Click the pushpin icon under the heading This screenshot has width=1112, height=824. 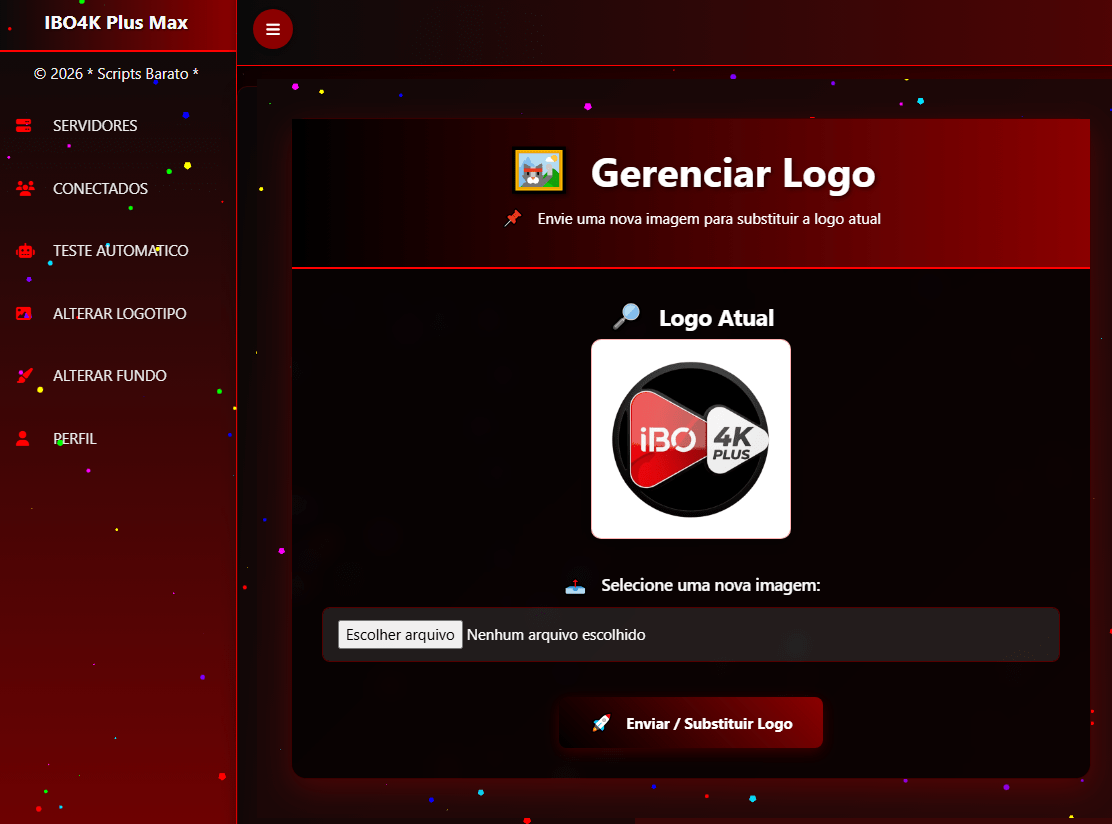click(513, 218)
